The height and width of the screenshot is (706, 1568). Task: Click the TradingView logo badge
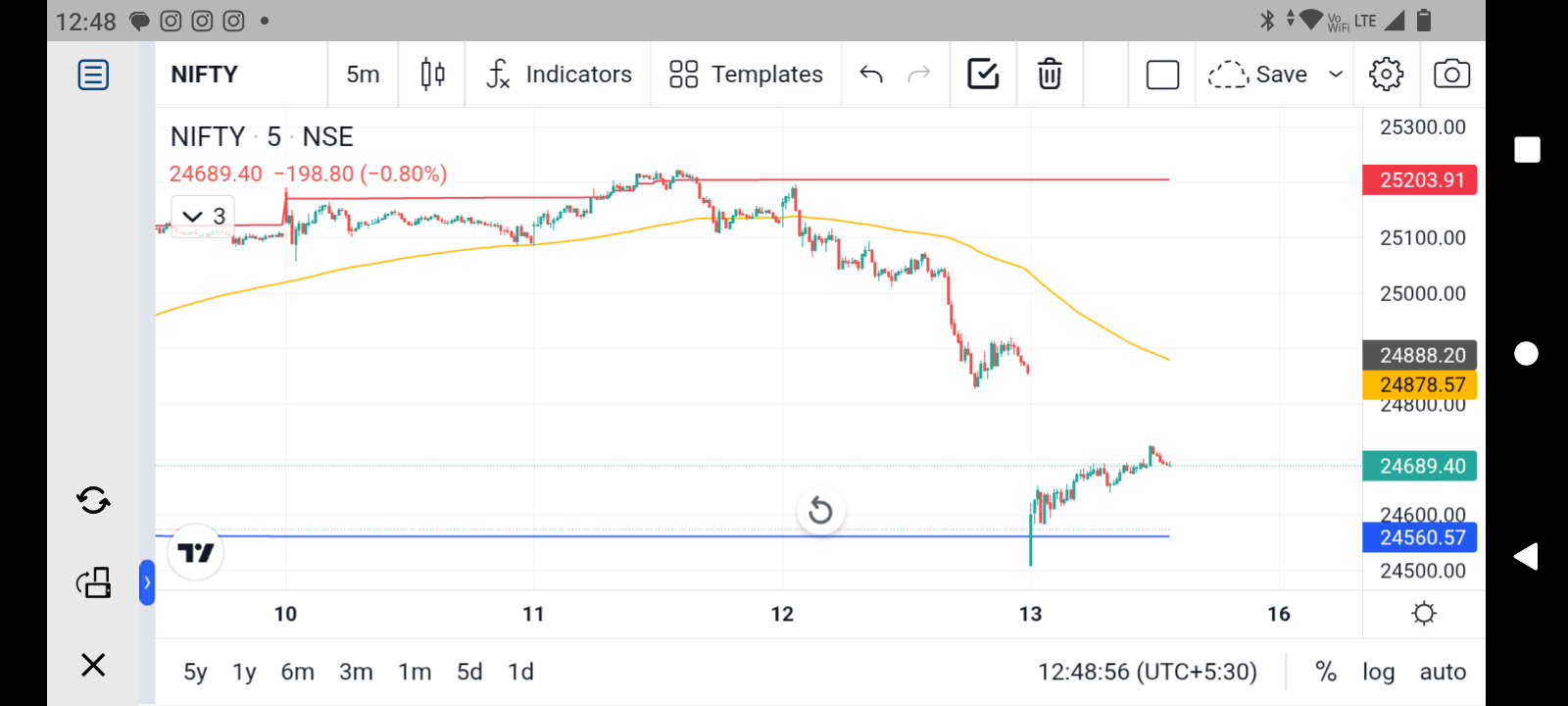196,553
